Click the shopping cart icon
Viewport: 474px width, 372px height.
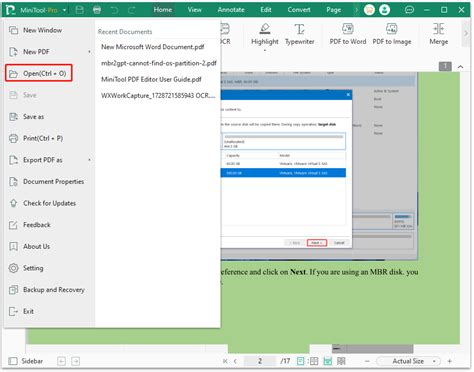[369, 10]
